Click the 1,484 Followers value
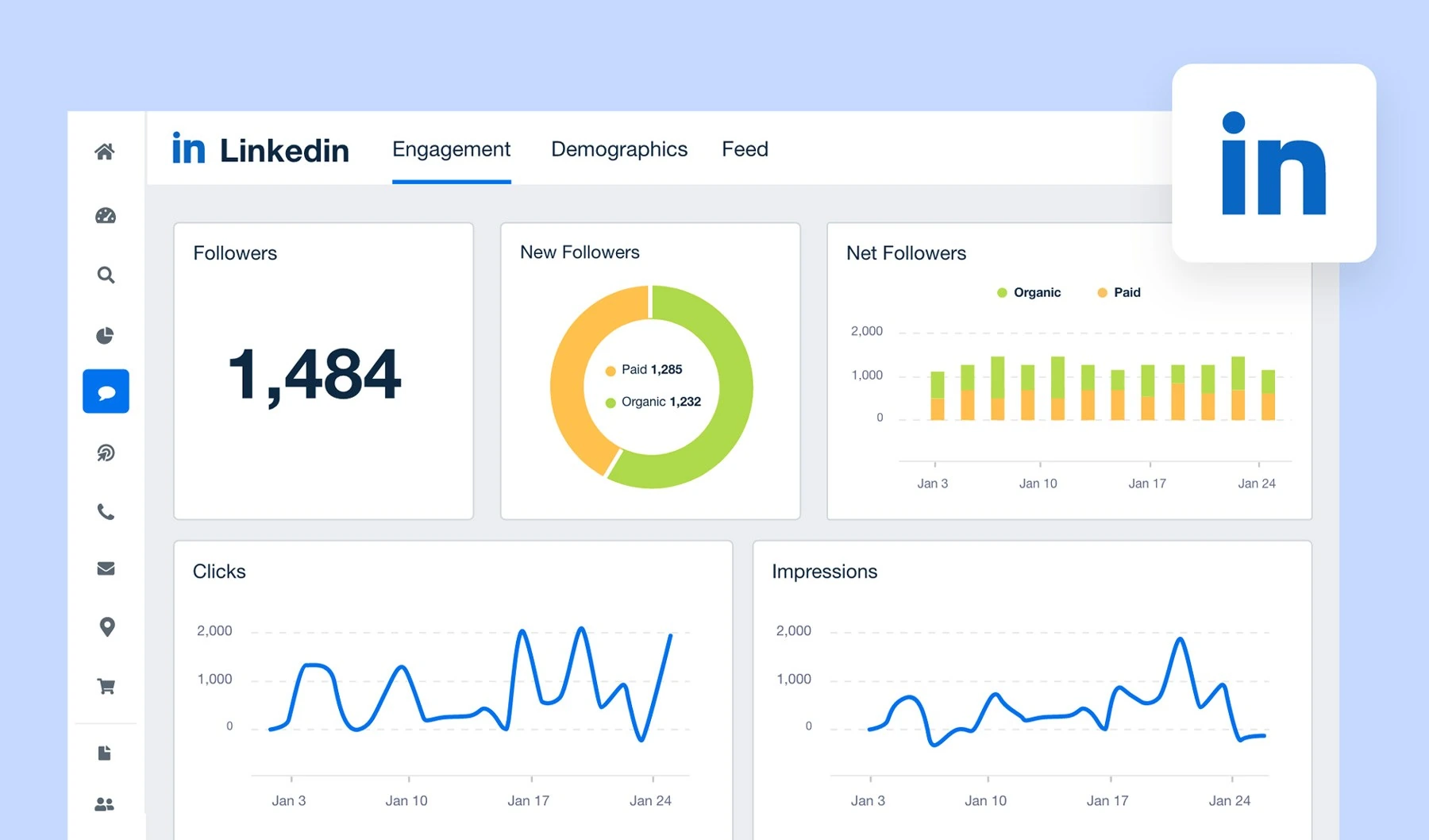Screen dimensions: 1429x840 pos(314,376)
